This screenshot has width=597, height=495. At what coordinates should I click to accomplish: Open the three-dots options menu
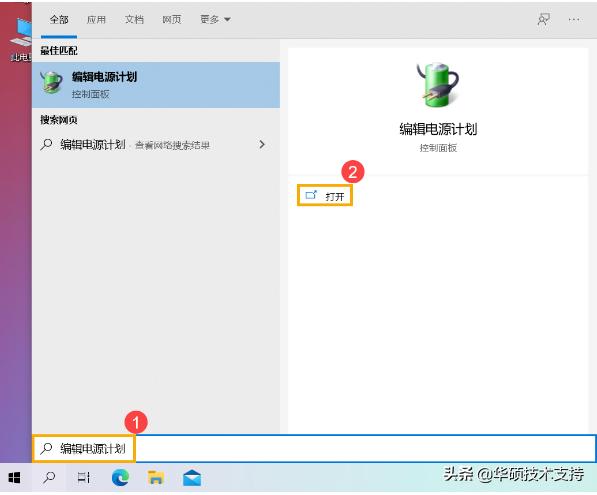coord(574,19)
